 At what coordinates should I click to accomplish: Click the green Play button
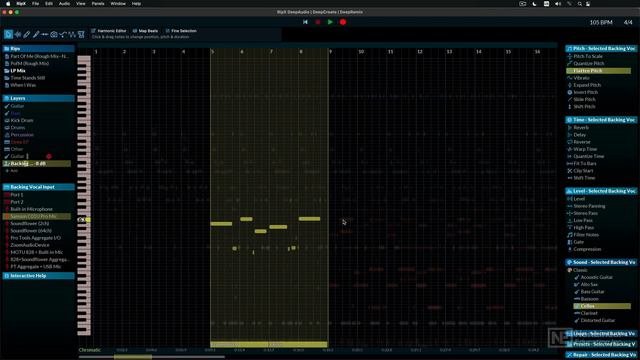pyautogui.click(x=330, y=22)
